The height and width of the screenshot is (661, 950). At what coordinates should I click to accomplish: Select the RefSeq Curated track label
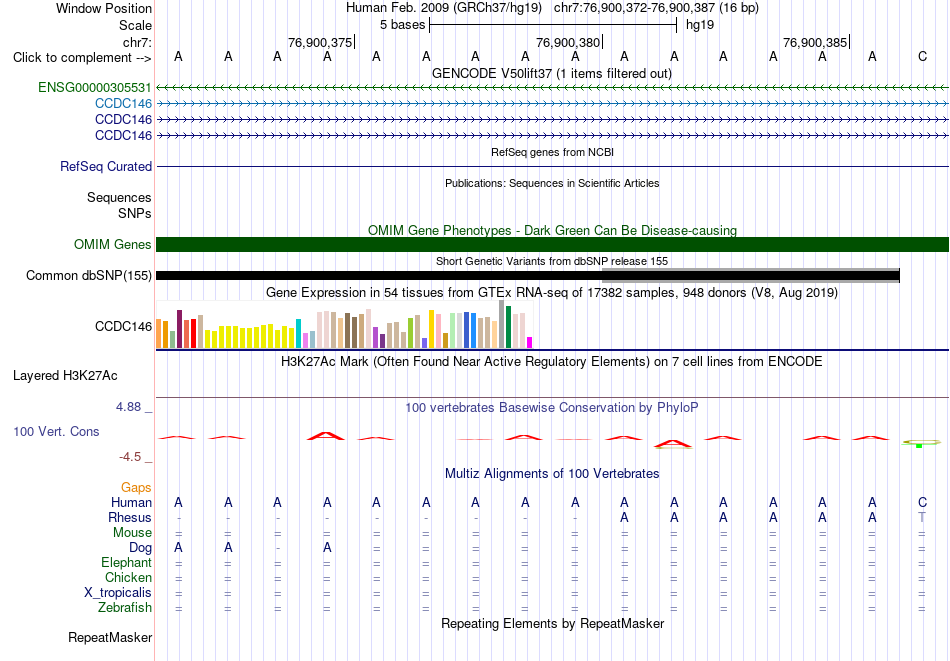click(x=106, y=167)
